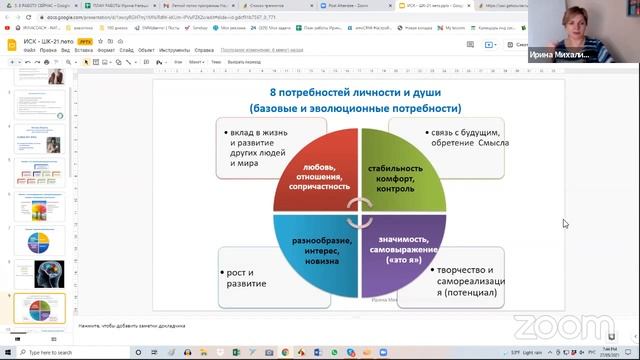640x360 pixels.
Task: Open the My Tenants bookmark
Action: (451, 28)
